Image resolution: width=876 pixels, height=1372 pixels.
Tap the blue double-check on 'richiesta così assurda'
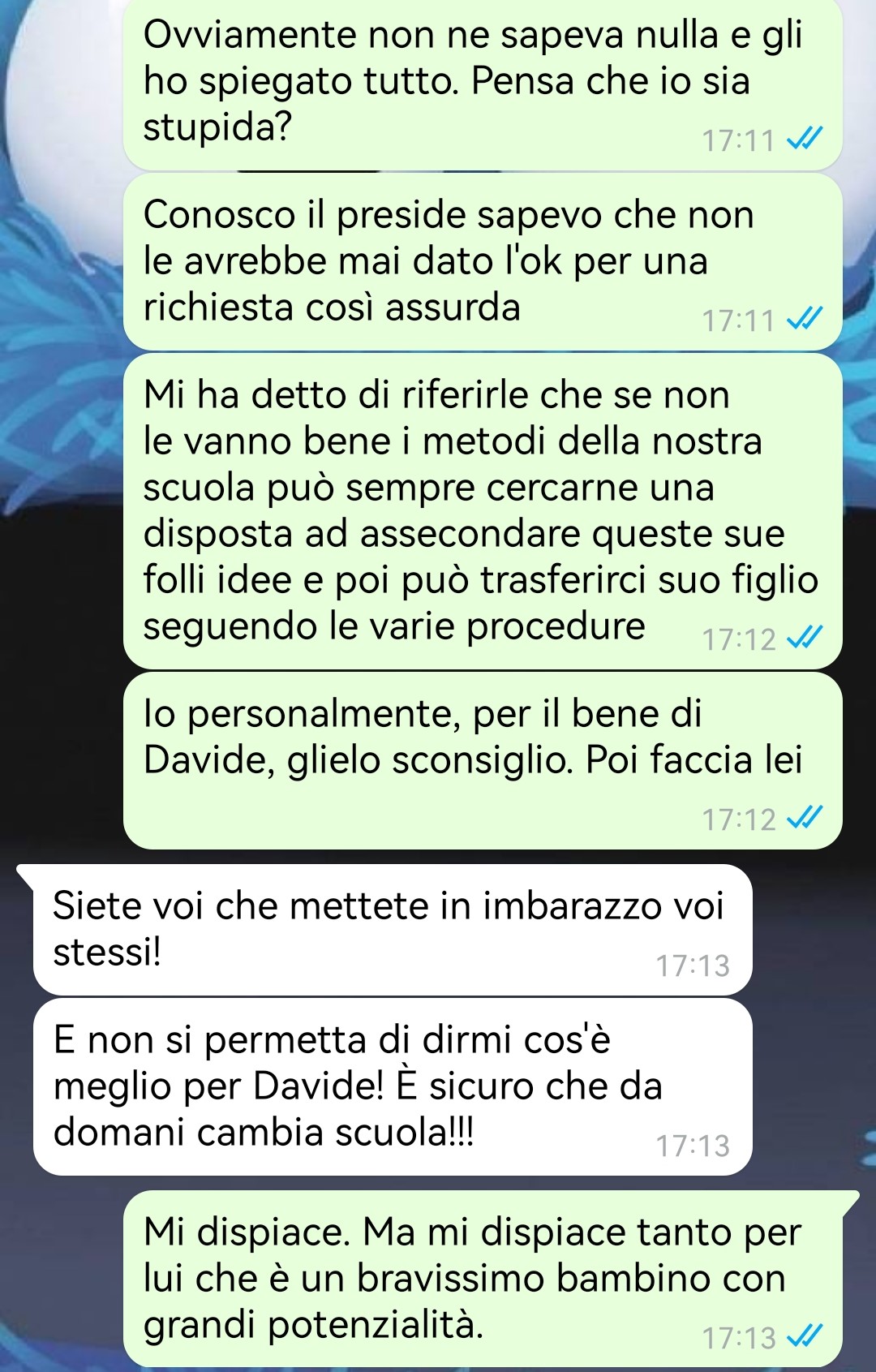[x=805, y=320]
